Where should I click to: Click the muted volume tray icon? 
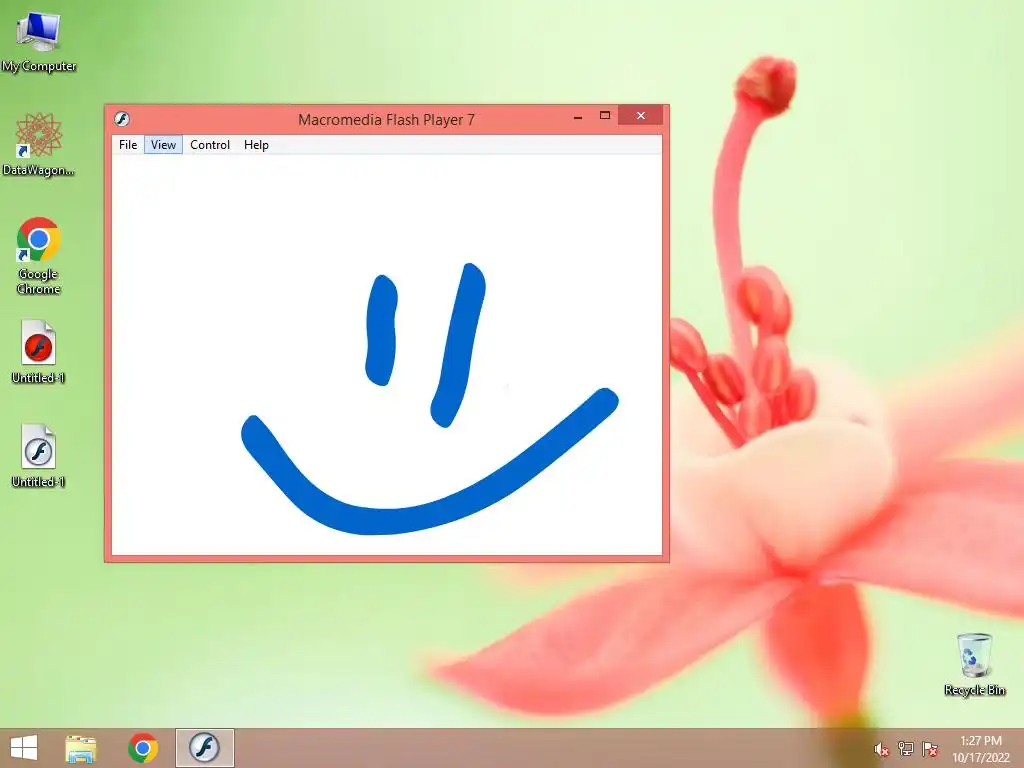coord(881,749)
